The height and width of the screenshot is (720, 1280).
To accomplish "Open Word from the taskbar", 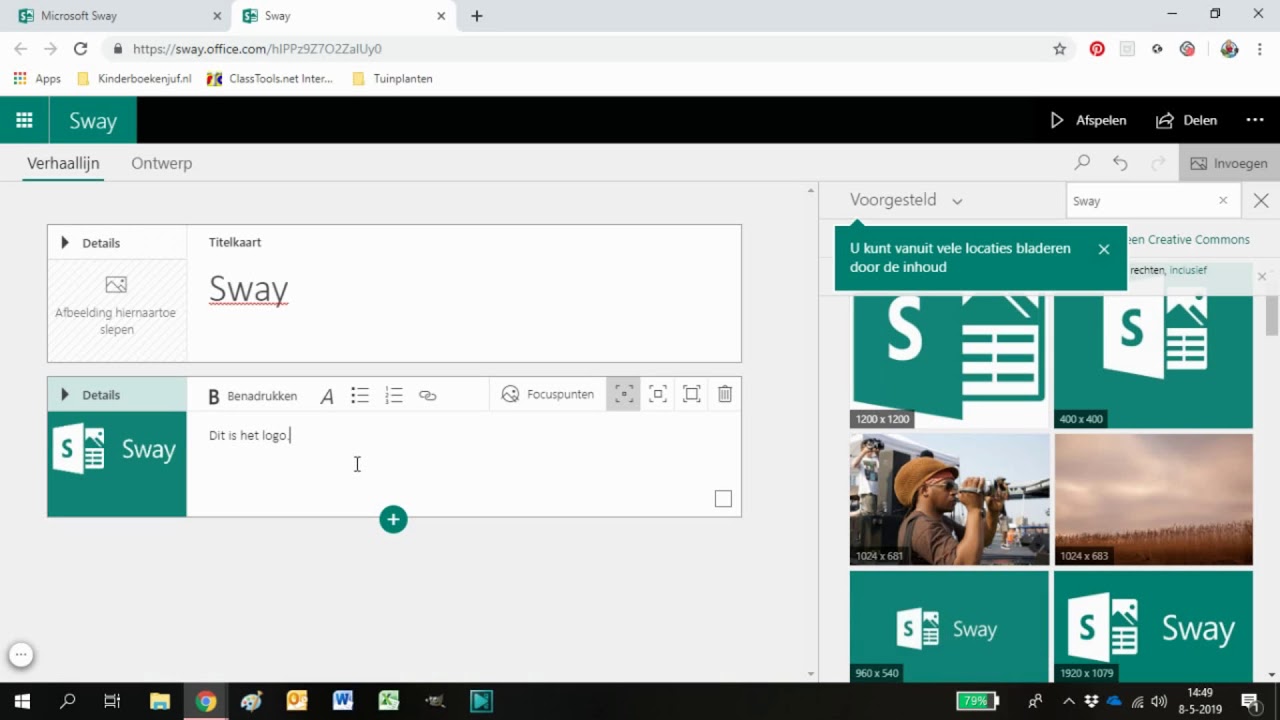I will pos(343,701).
